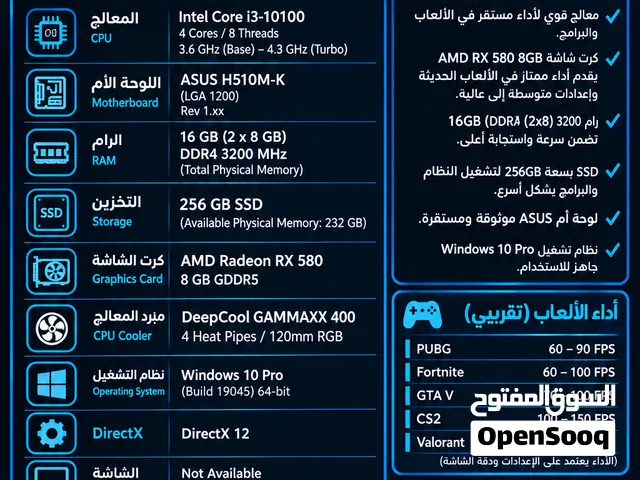This screenshot has width=640, height=480.
Task: Click the Windows 10 Pro value text
Action: (232, 375)
